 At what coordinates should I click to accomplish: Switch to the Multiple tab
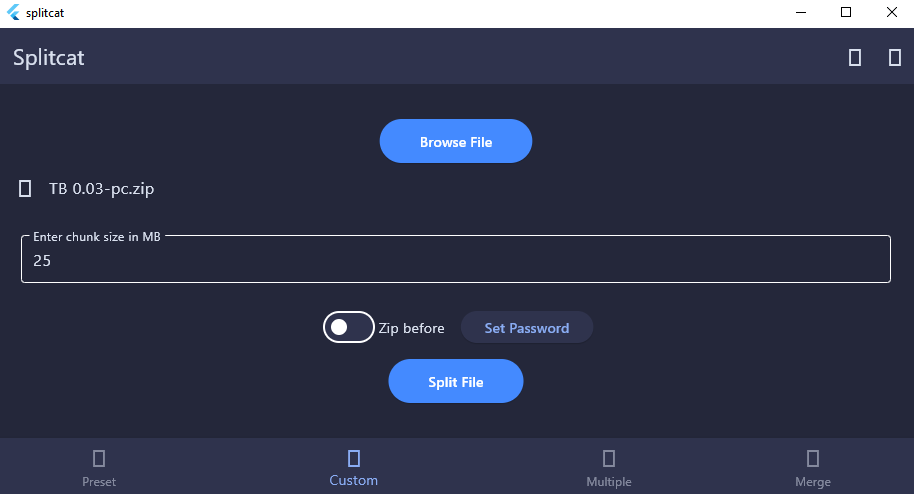(x=609, y=468)
